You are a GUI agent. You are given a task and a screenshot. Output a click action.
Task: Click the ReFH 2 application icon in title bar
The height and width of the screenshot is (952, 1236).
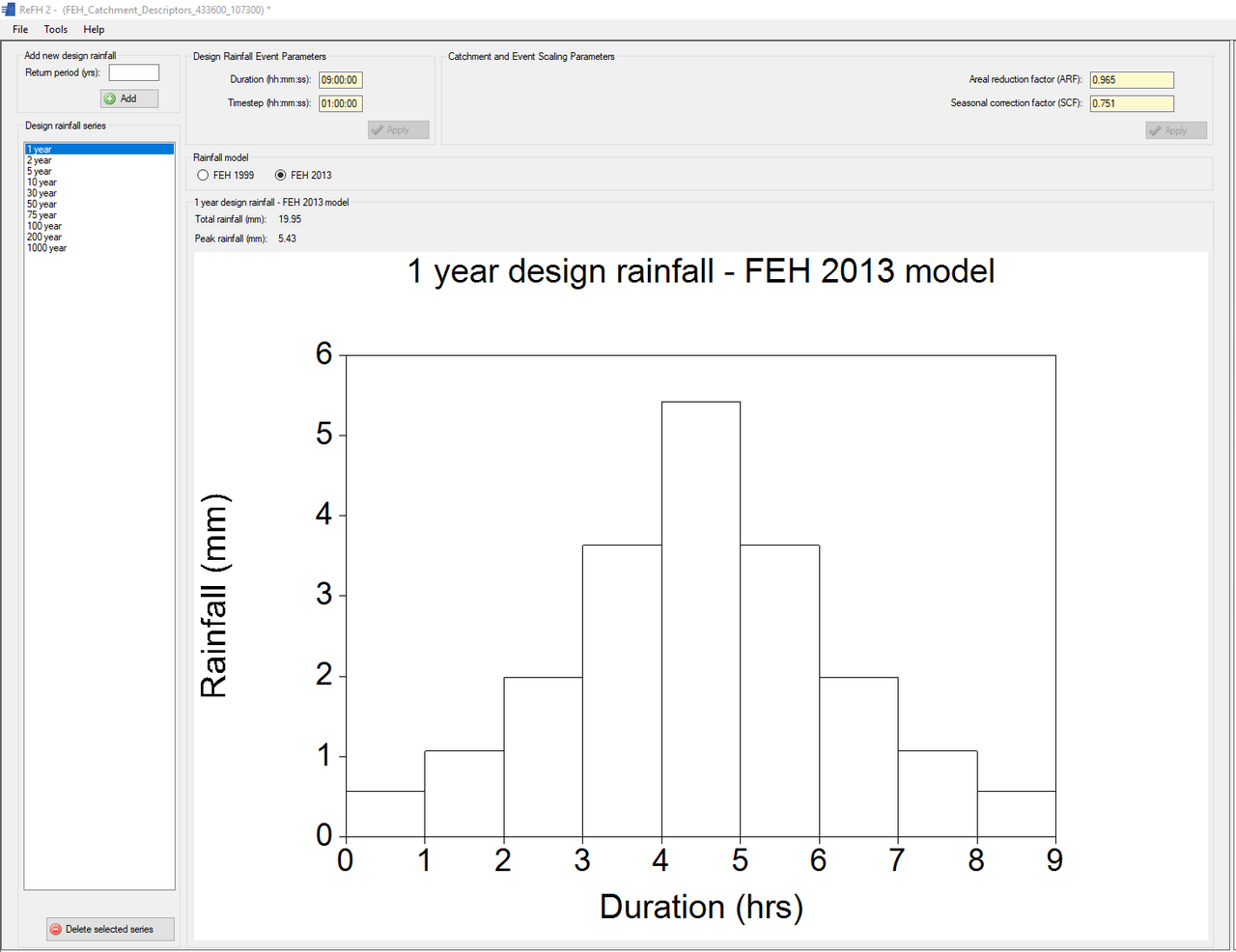click(9, 10)
